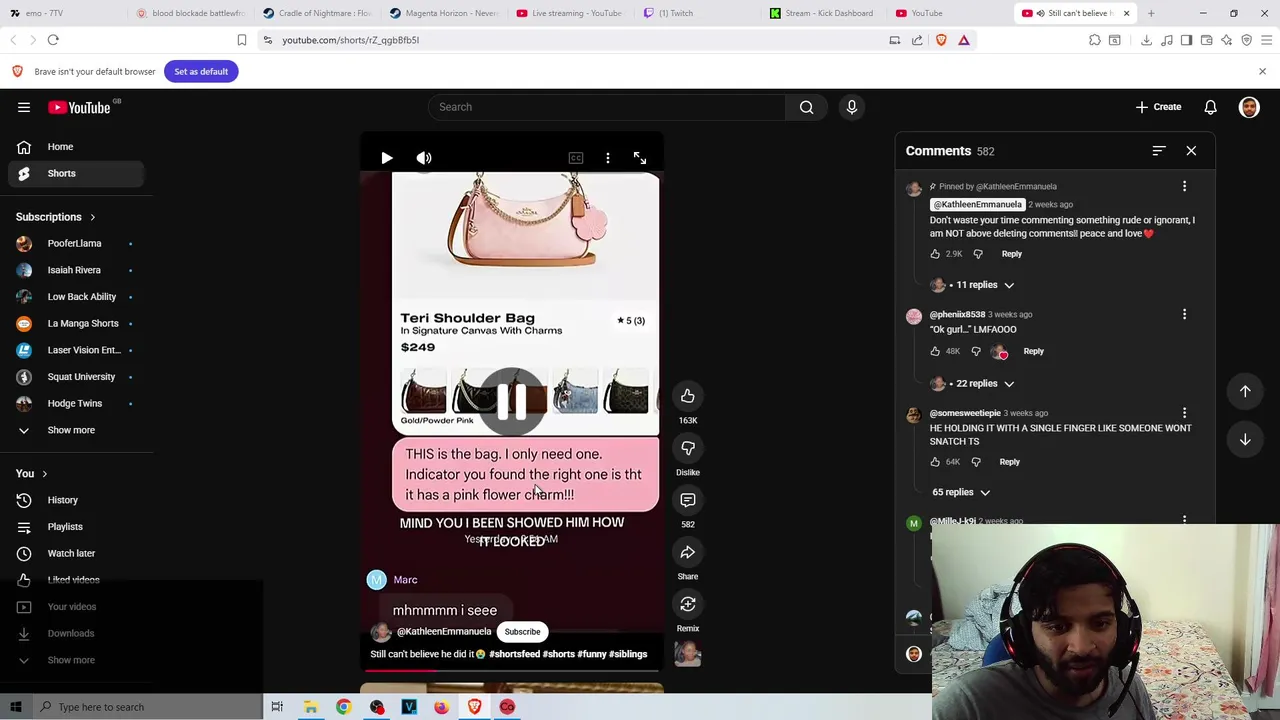Screen dimensions: 1280x720
Task: Start voice search with the microphone
Action: (x=852, y=107)
